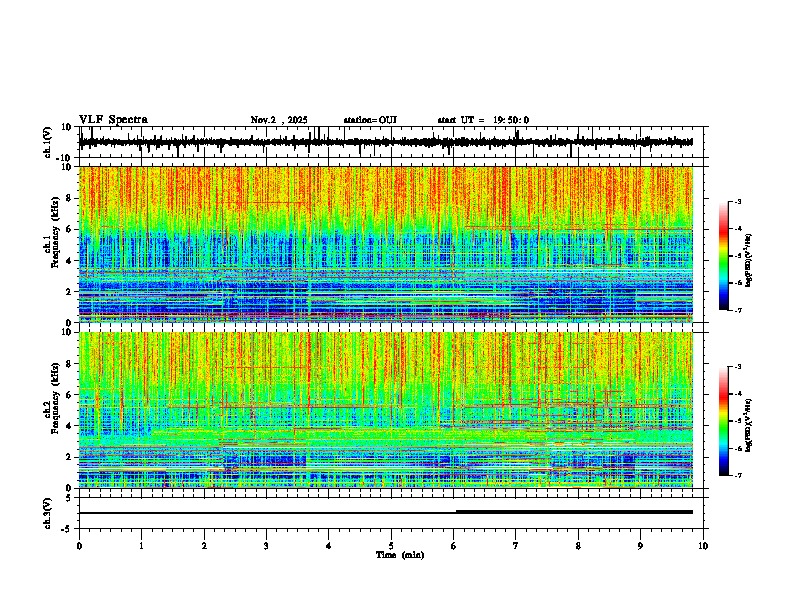Click the ch.1(V) waveform trace

coord(386,142)
